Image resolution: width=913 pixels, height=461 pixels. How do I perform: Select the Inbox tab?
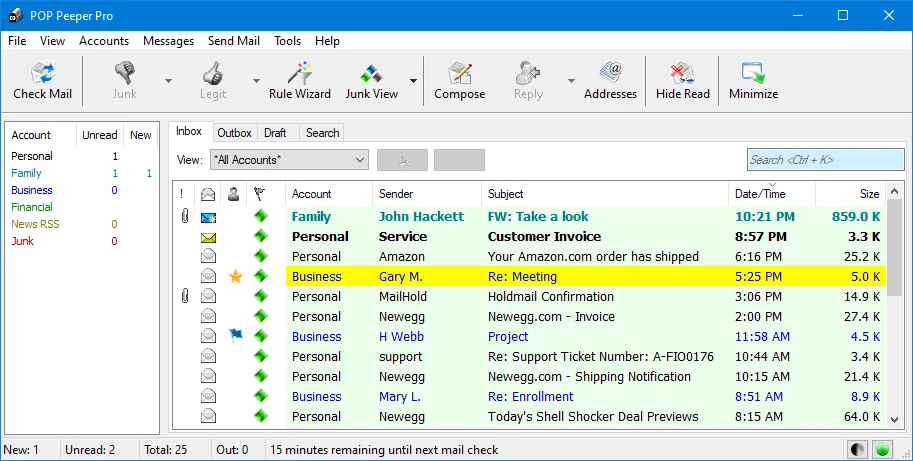pos(189,132)
